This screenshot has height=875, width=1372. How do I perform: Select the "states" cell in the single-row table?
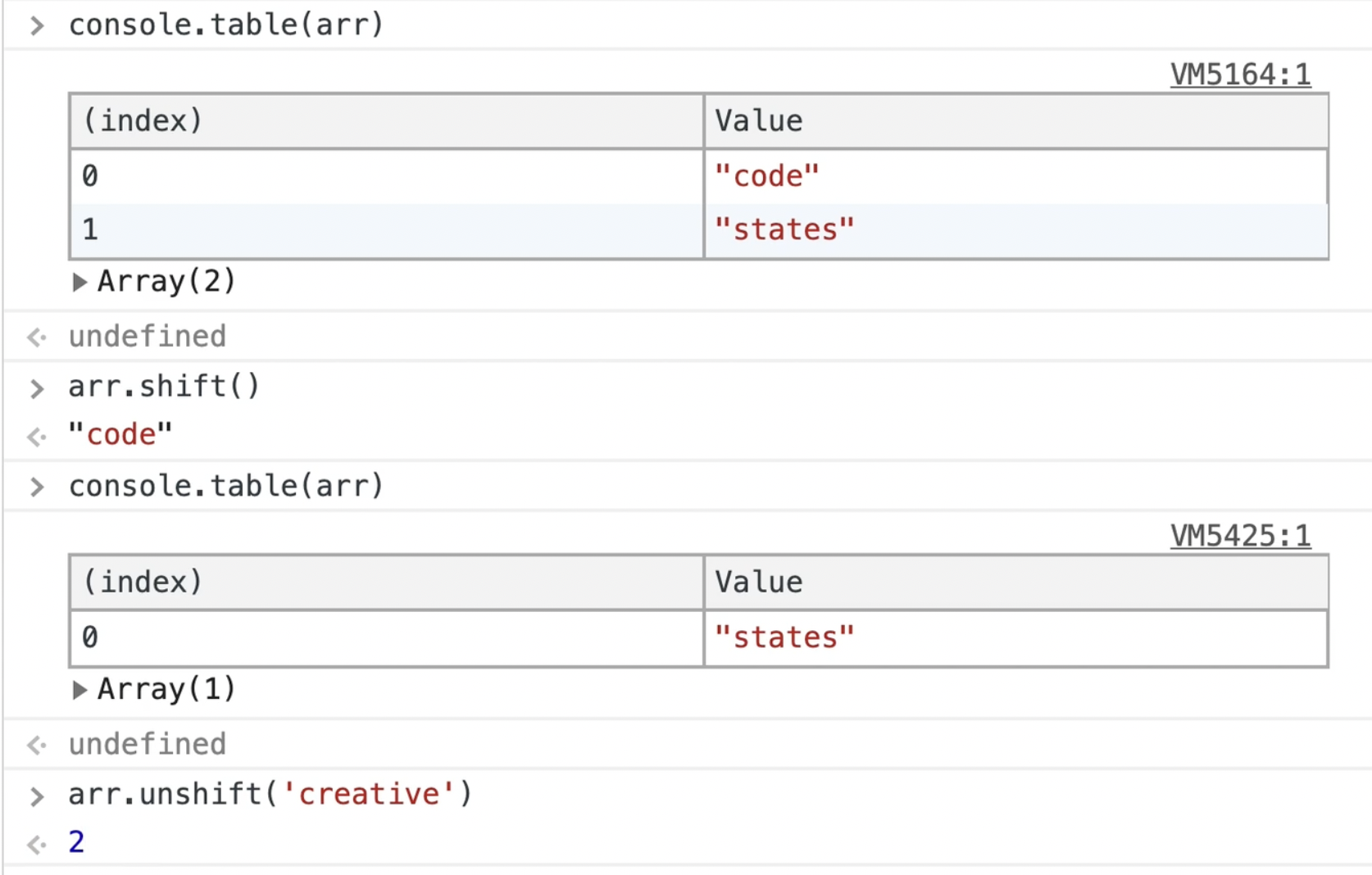click(x=784, y=637)
